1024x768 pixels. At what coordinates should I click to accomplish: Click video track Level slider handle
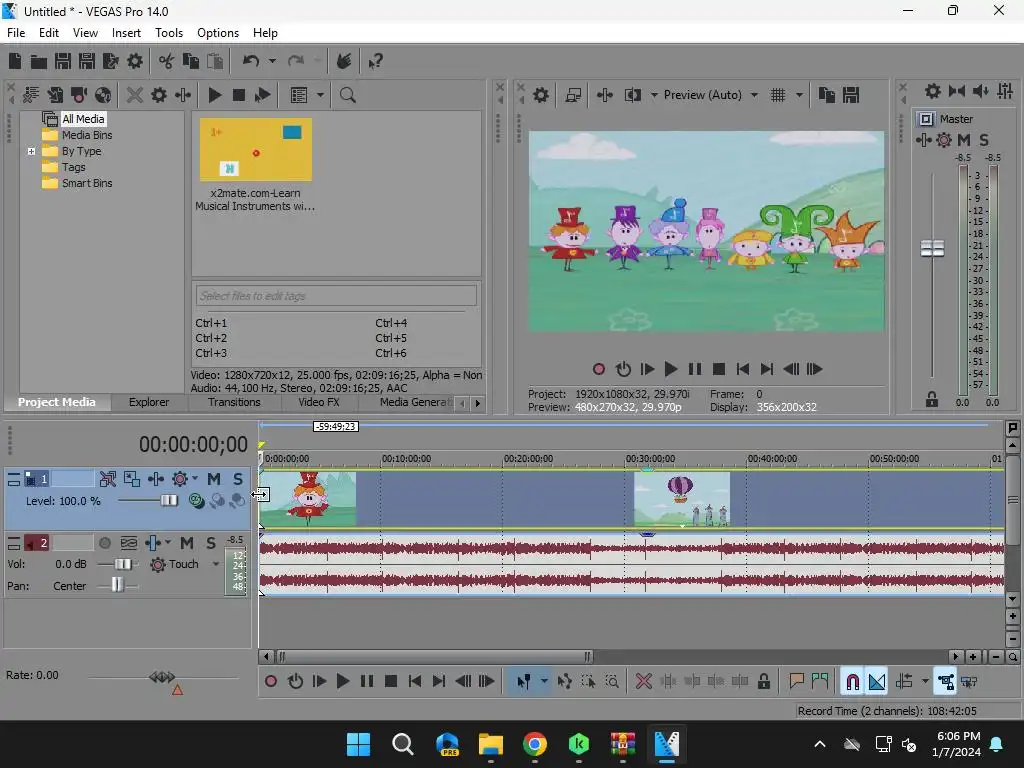[168, 501]
